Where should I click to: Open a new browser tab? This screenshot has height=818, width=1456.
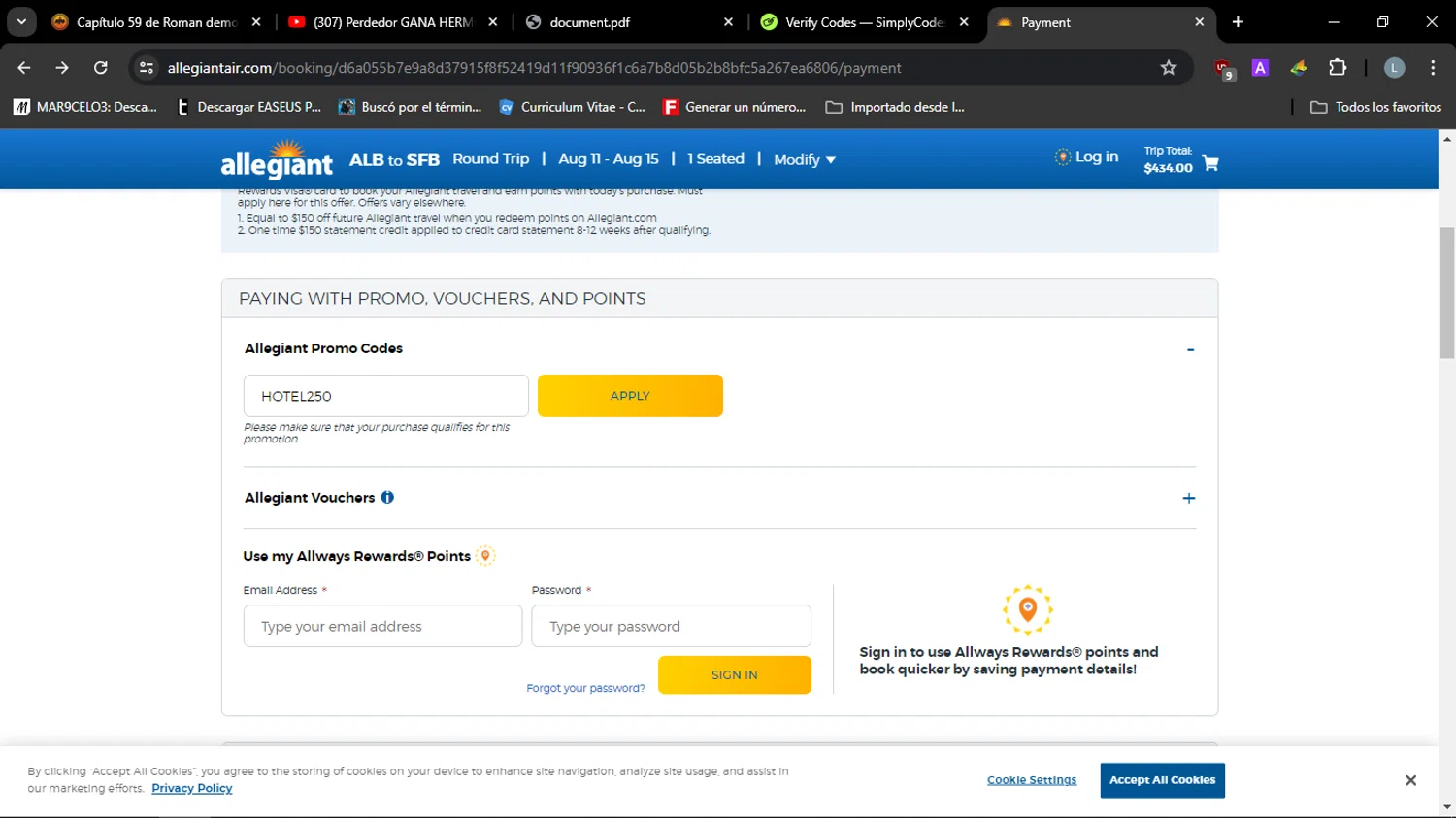point(1238,22)
